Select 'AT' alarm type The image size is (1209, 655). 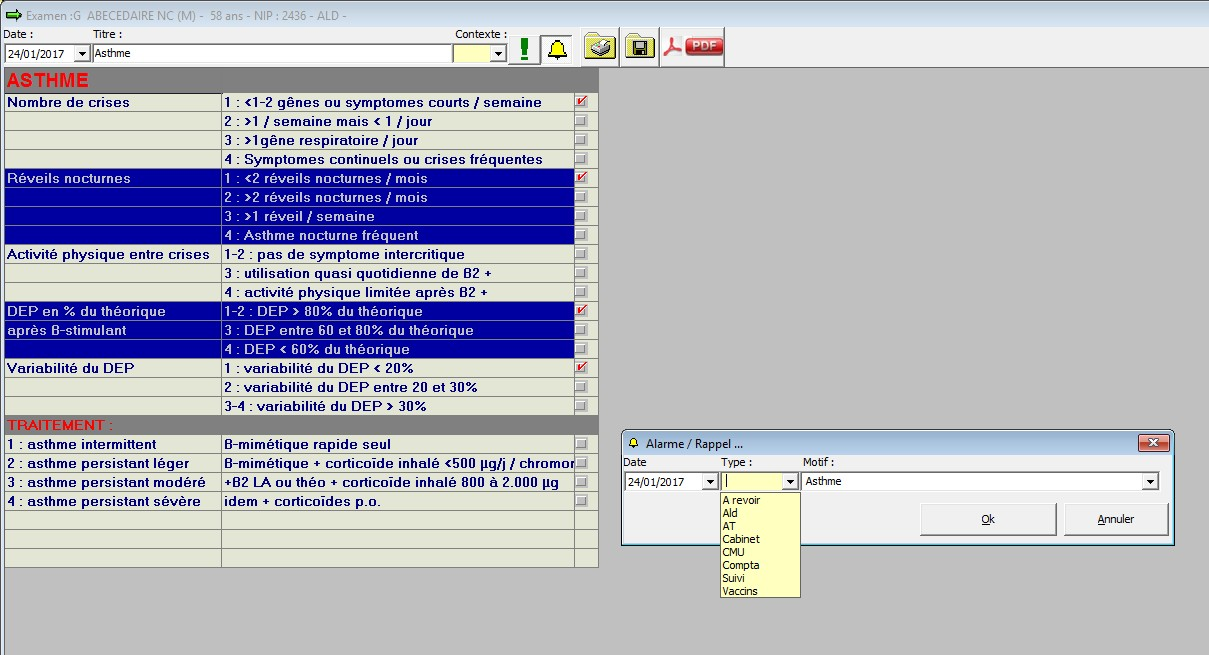point(760,526)
